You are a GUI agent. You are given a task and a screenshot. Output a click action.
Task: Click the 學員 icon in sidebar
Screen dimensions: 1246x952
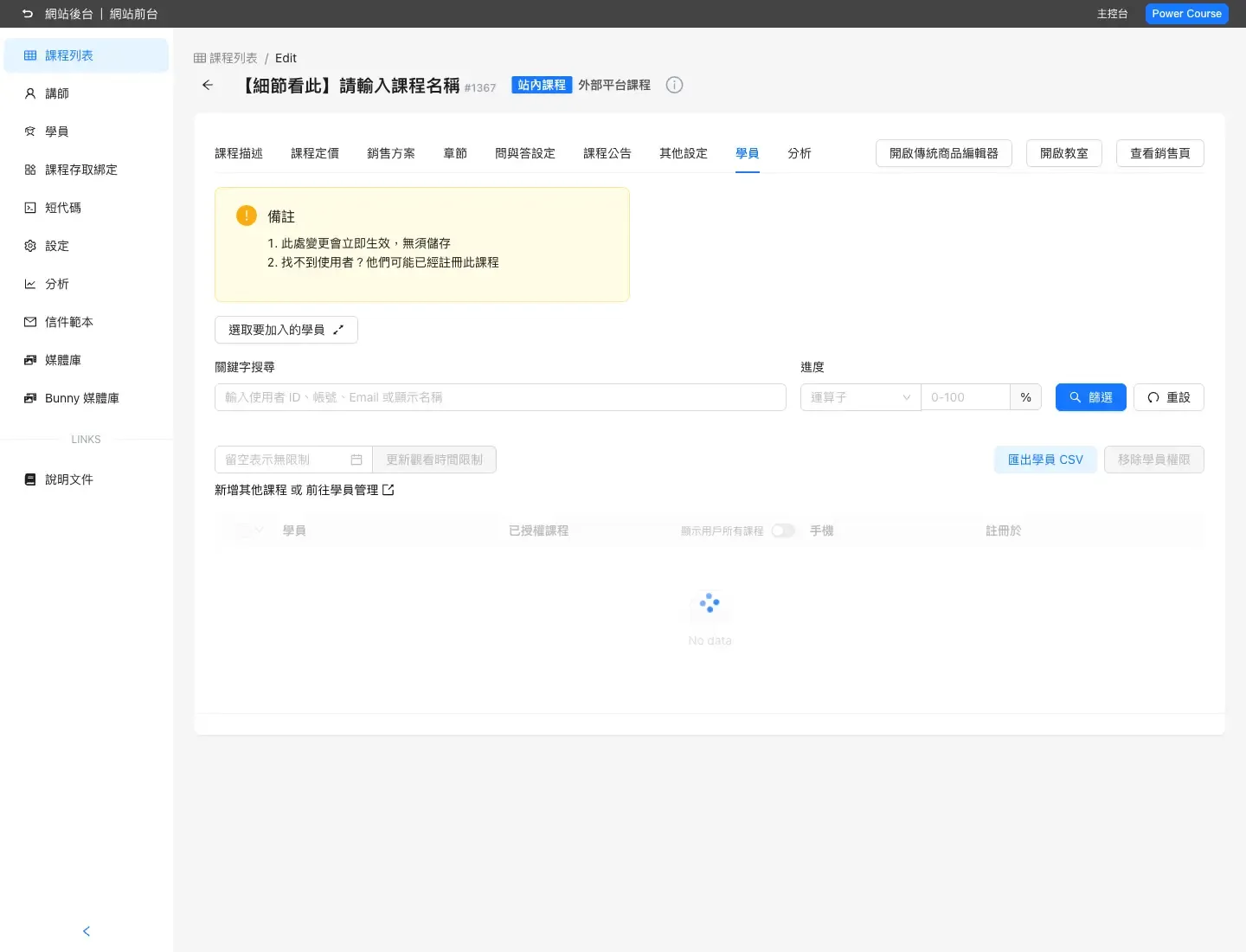(30, 132)
